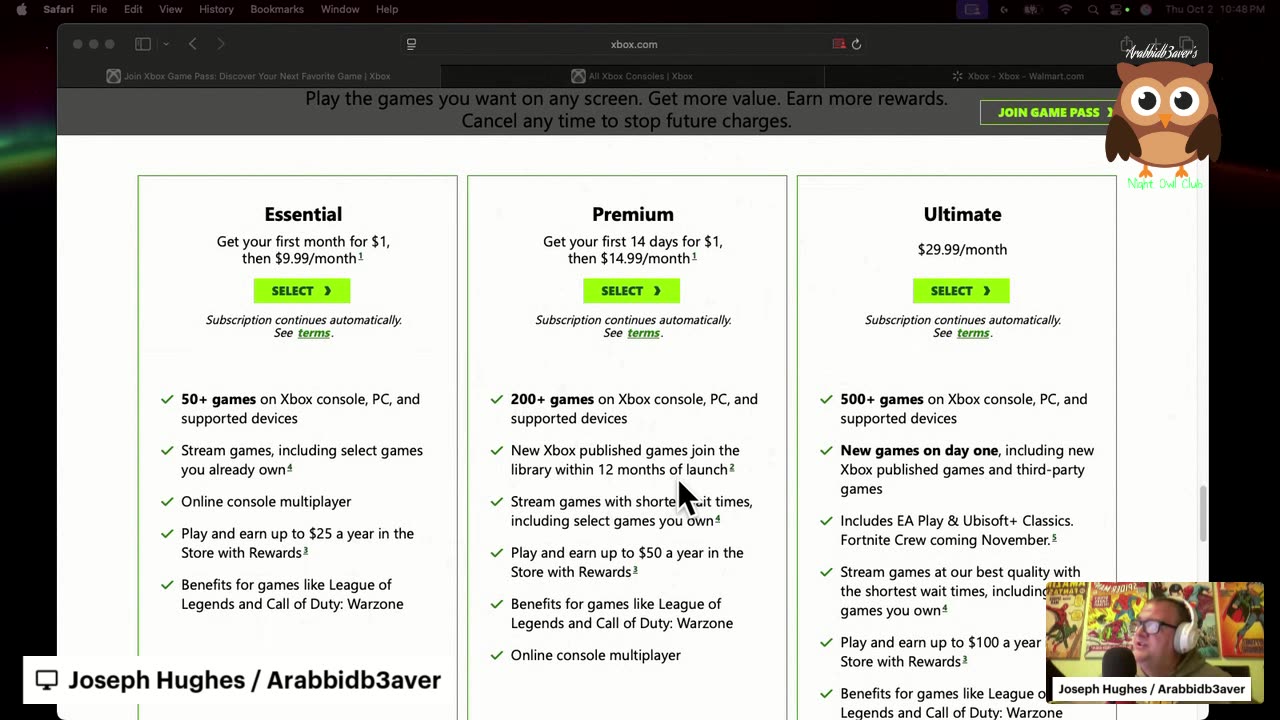This screenshot has width=1280, height=720.
Task: Open the page settings icon in address bar
Action: pyautogui.click(x=411, y=44)
